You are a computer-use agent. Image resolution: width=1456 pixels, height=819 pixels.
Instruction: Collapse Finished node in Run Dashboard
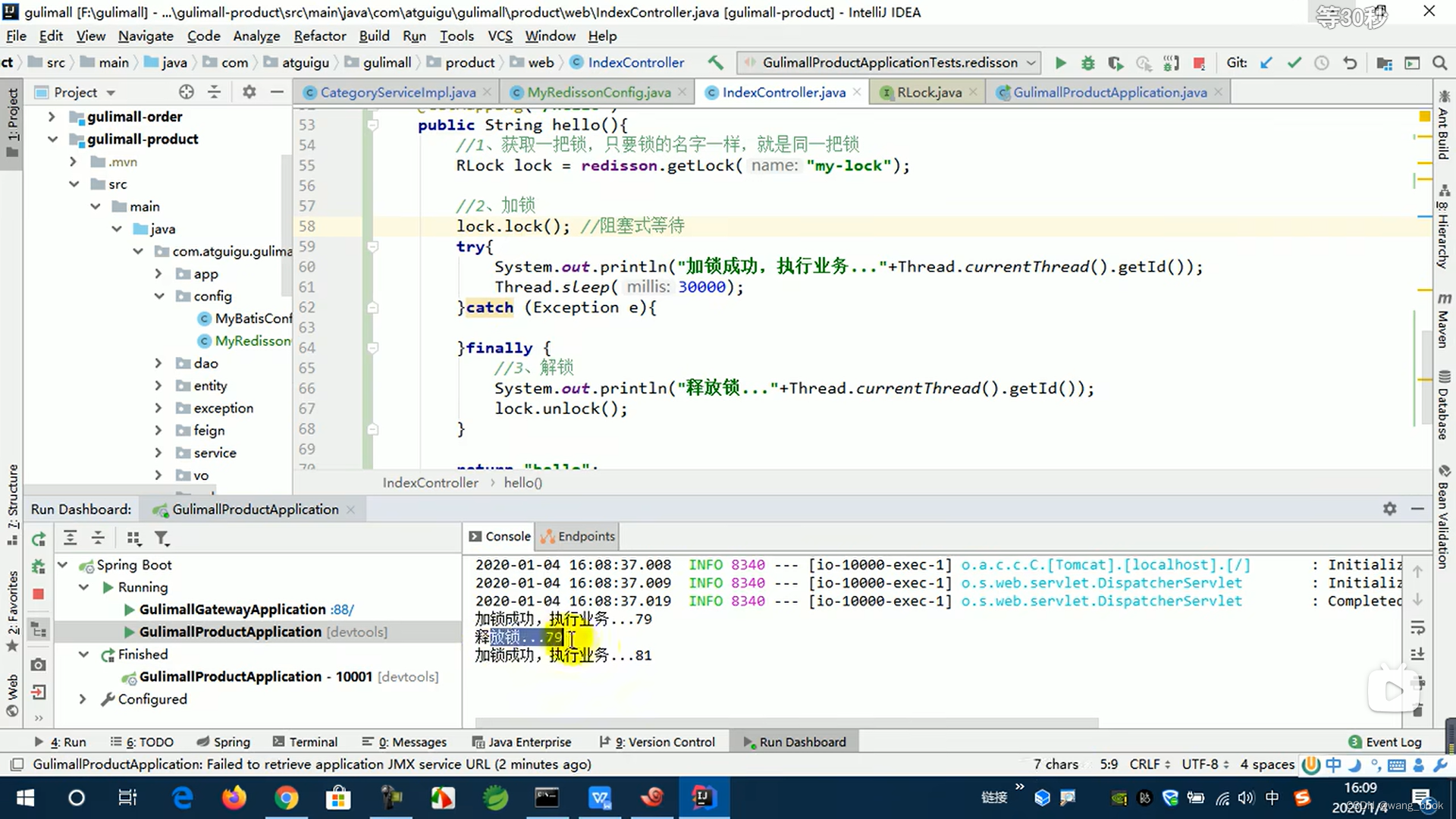[84, 654]
